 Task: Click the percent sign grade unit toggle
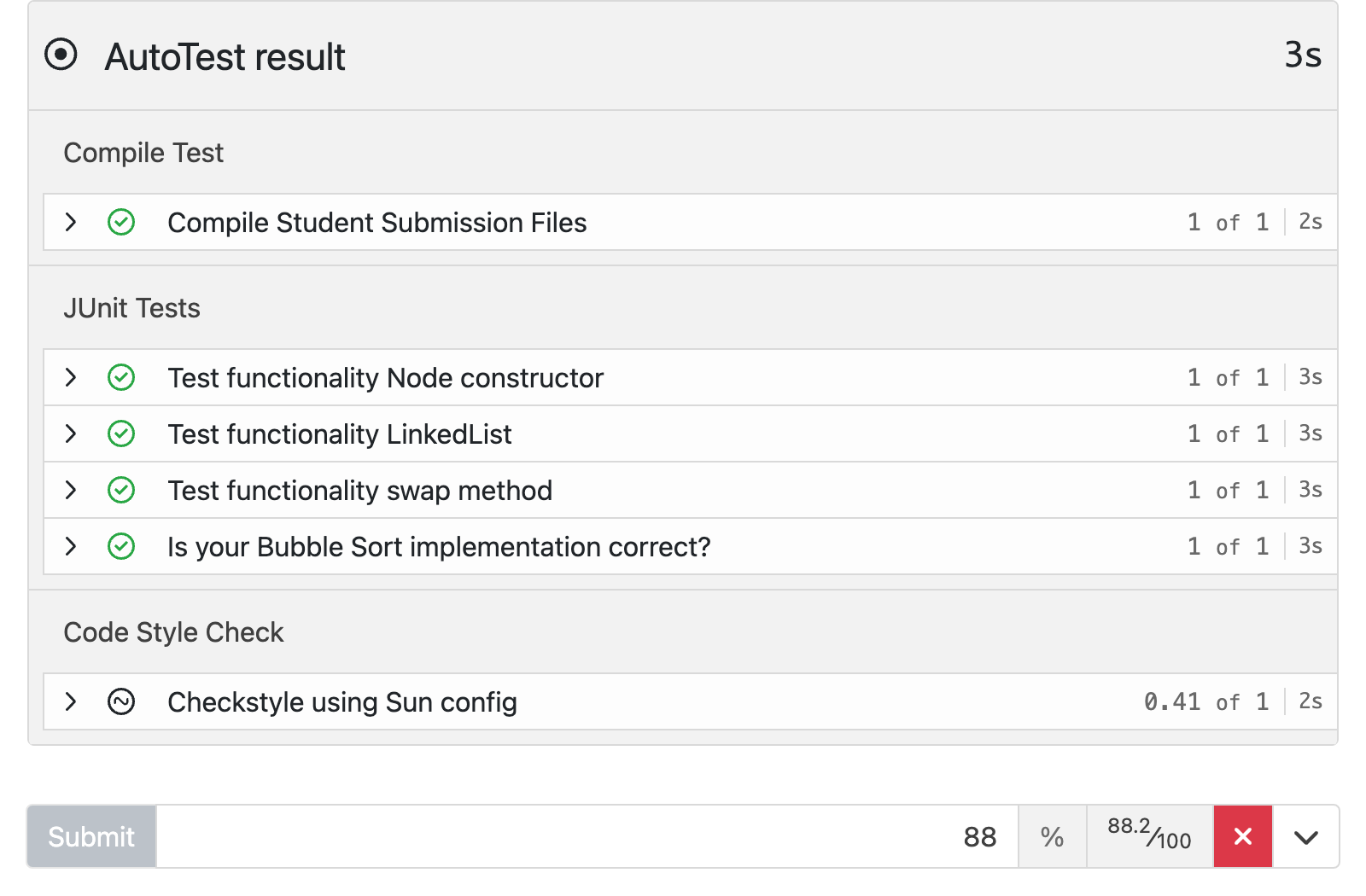point(1052,836)
